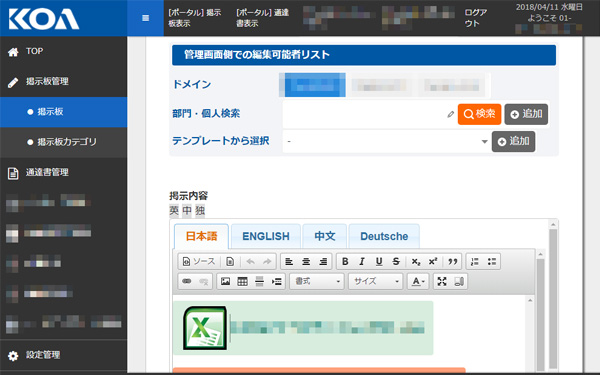This screenshot has height=375, width=600.
Task: Open the text color picker
Action: (x=418, y=282)
